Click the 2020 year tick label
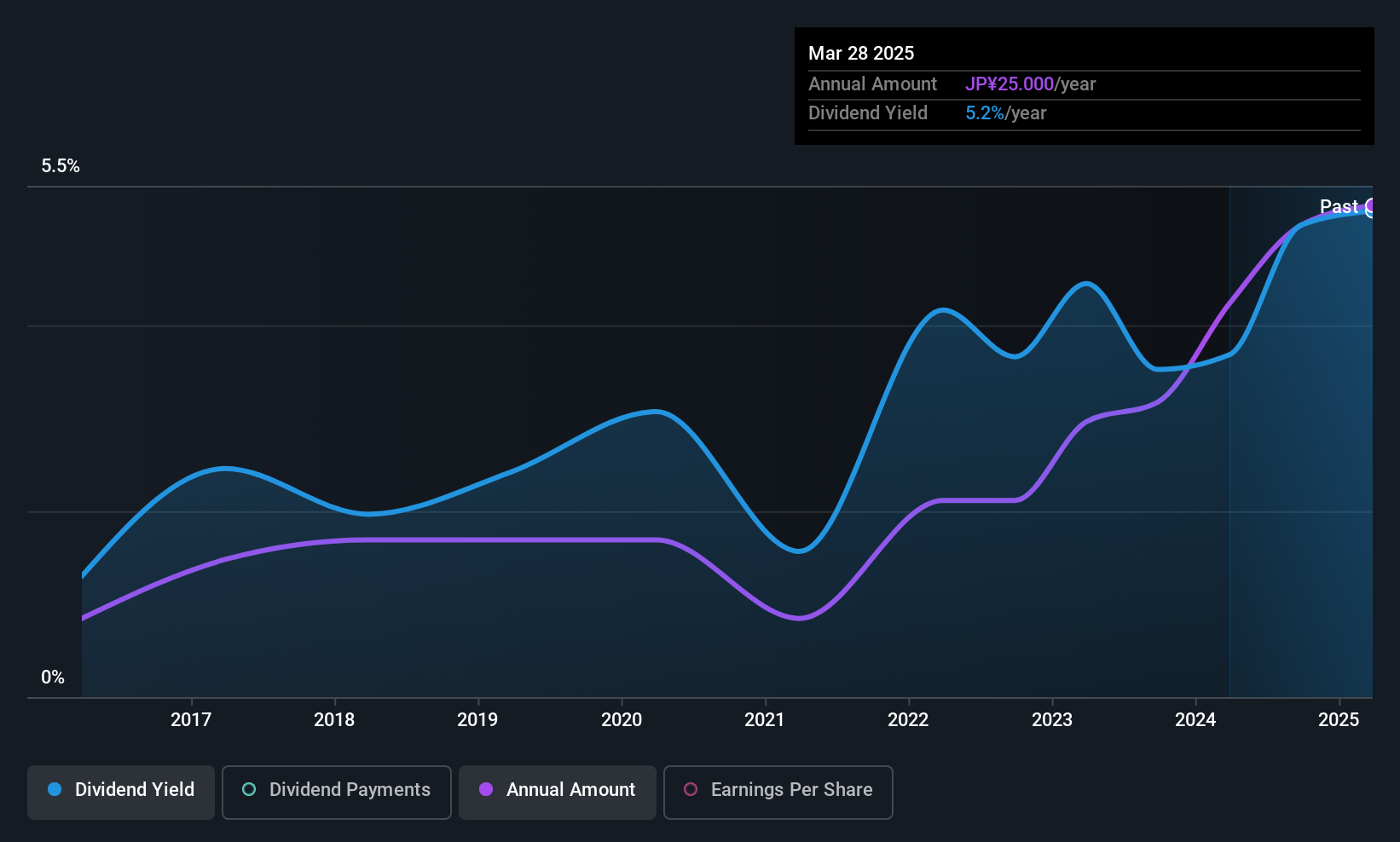This screenshot has width=1400, height=842. [x=622, y=720]
